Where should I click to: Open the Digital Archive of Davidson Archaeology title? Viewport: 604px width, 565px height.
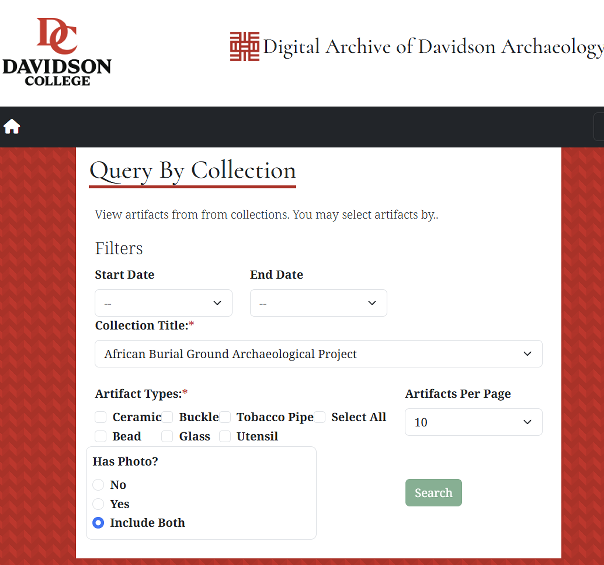tap(432, 47)
